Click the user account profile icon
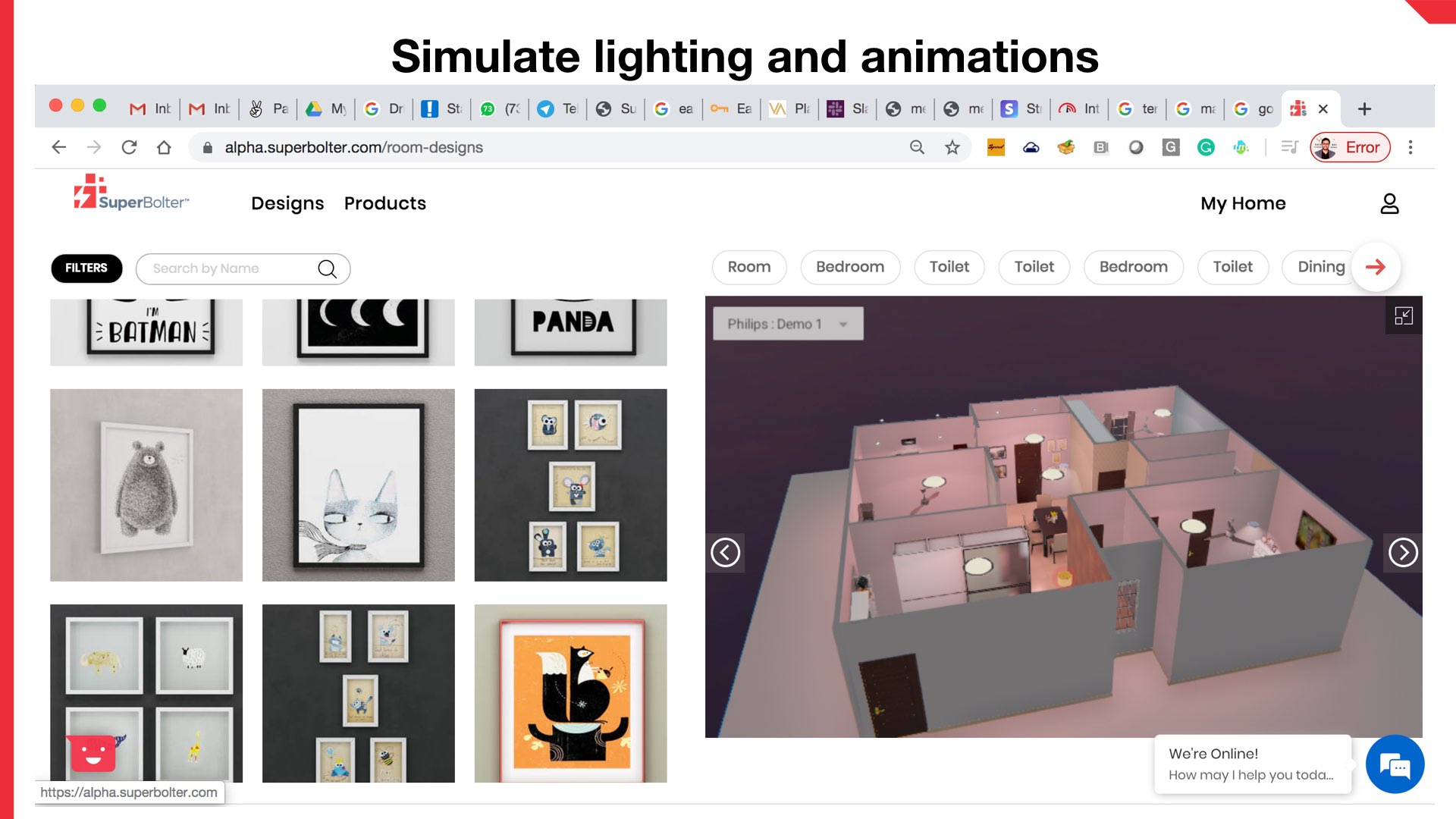Image resolution: width=1456 pixels, height=819 pixels. click(x=1389, y=203)
